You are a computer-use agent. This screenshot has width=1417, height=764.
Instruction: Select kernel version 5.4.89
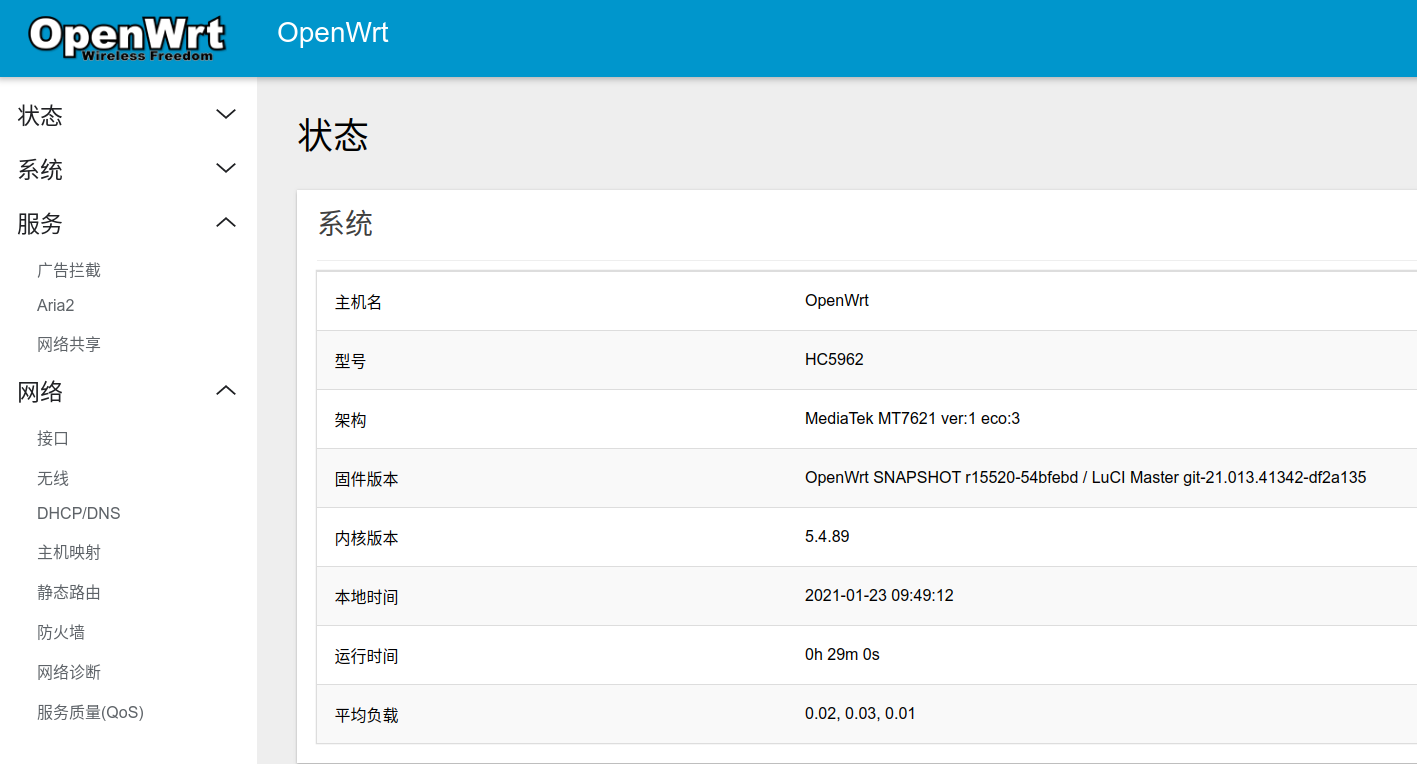[827, 536]
